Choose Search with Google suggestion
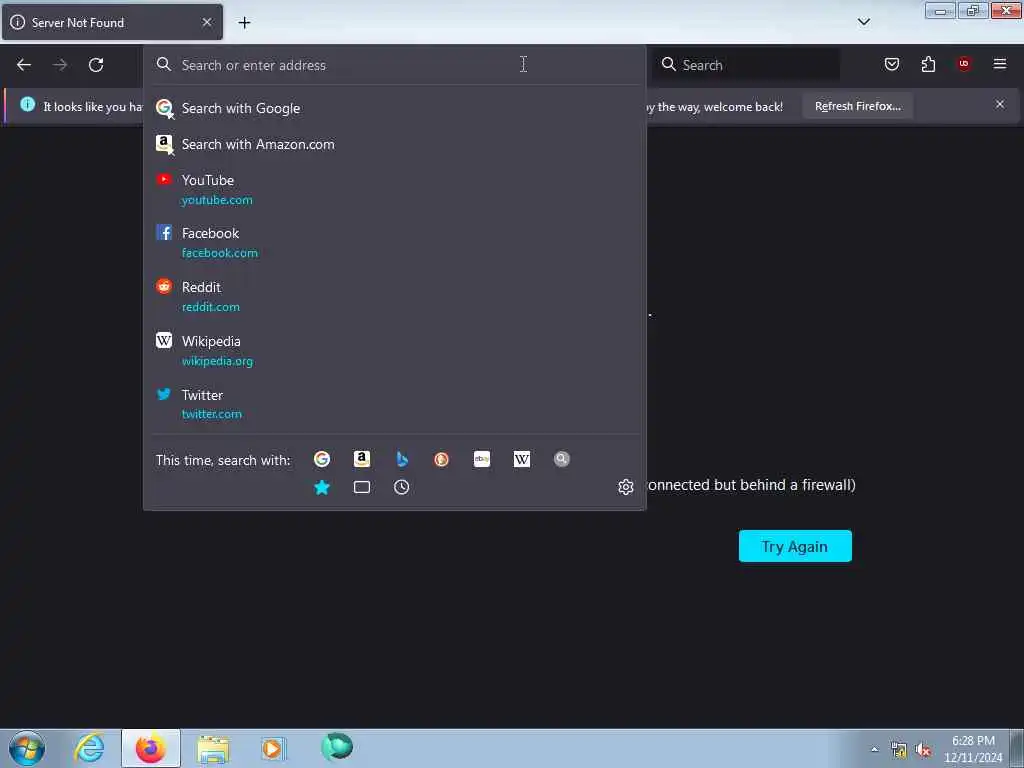 tap(394, 108)
